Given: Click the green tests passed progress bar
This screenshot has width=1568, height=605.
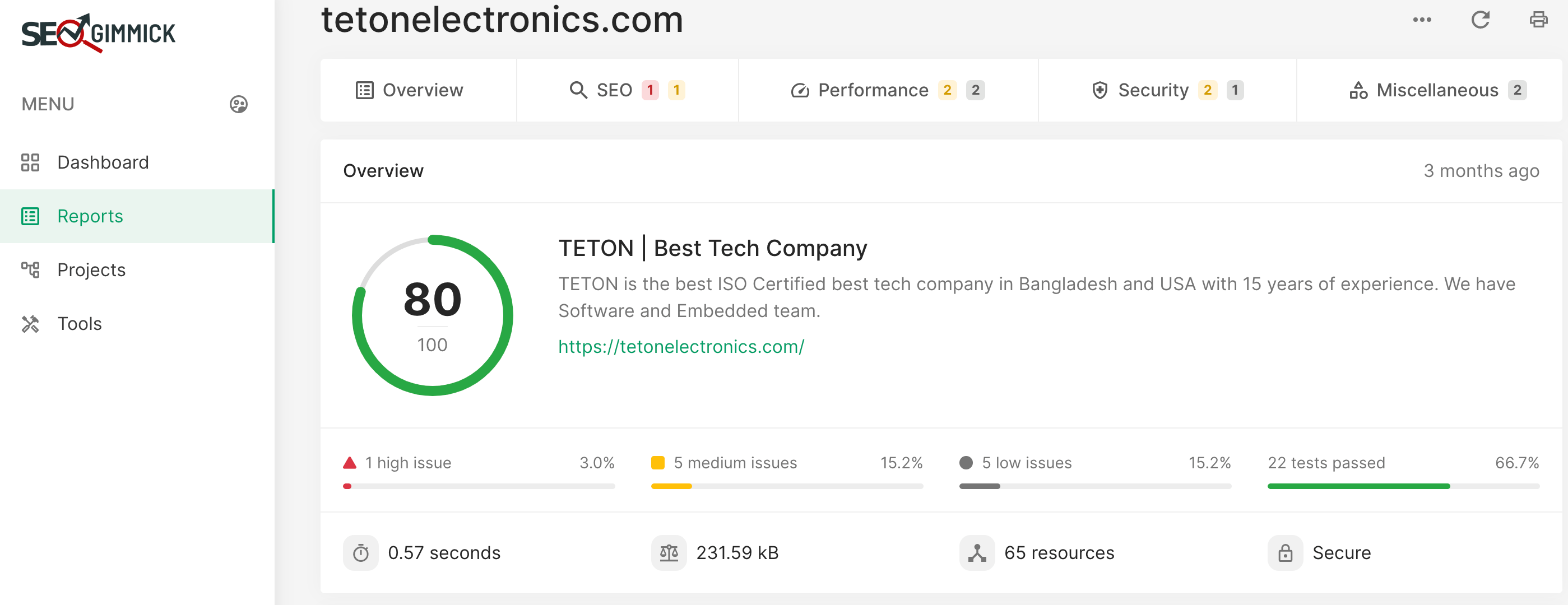Looking at the screenshot, I should [x=1403, y=486].
